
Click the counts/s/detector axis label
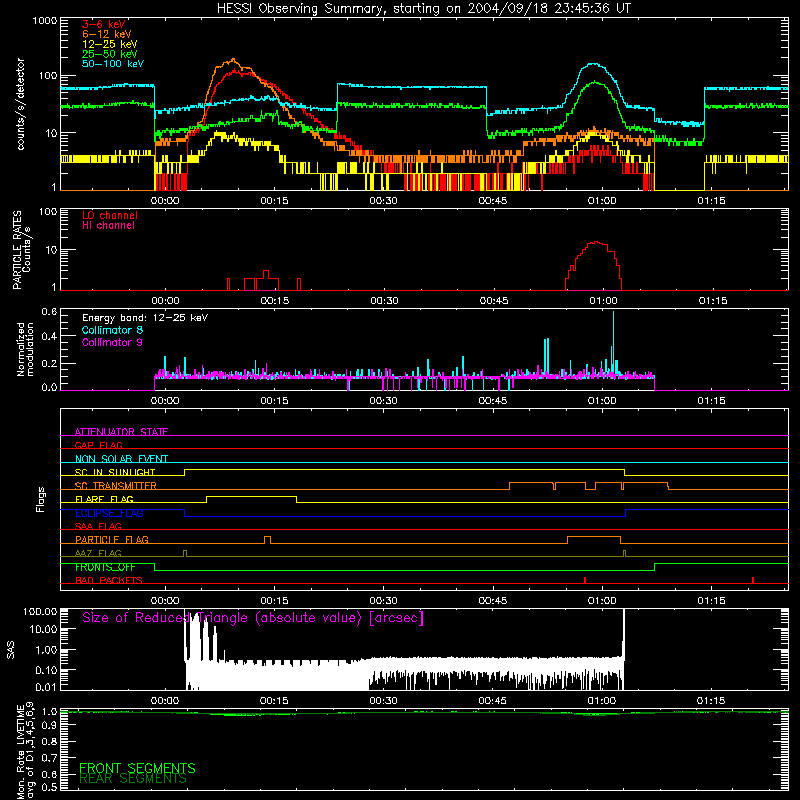click(x=20, y=104)
